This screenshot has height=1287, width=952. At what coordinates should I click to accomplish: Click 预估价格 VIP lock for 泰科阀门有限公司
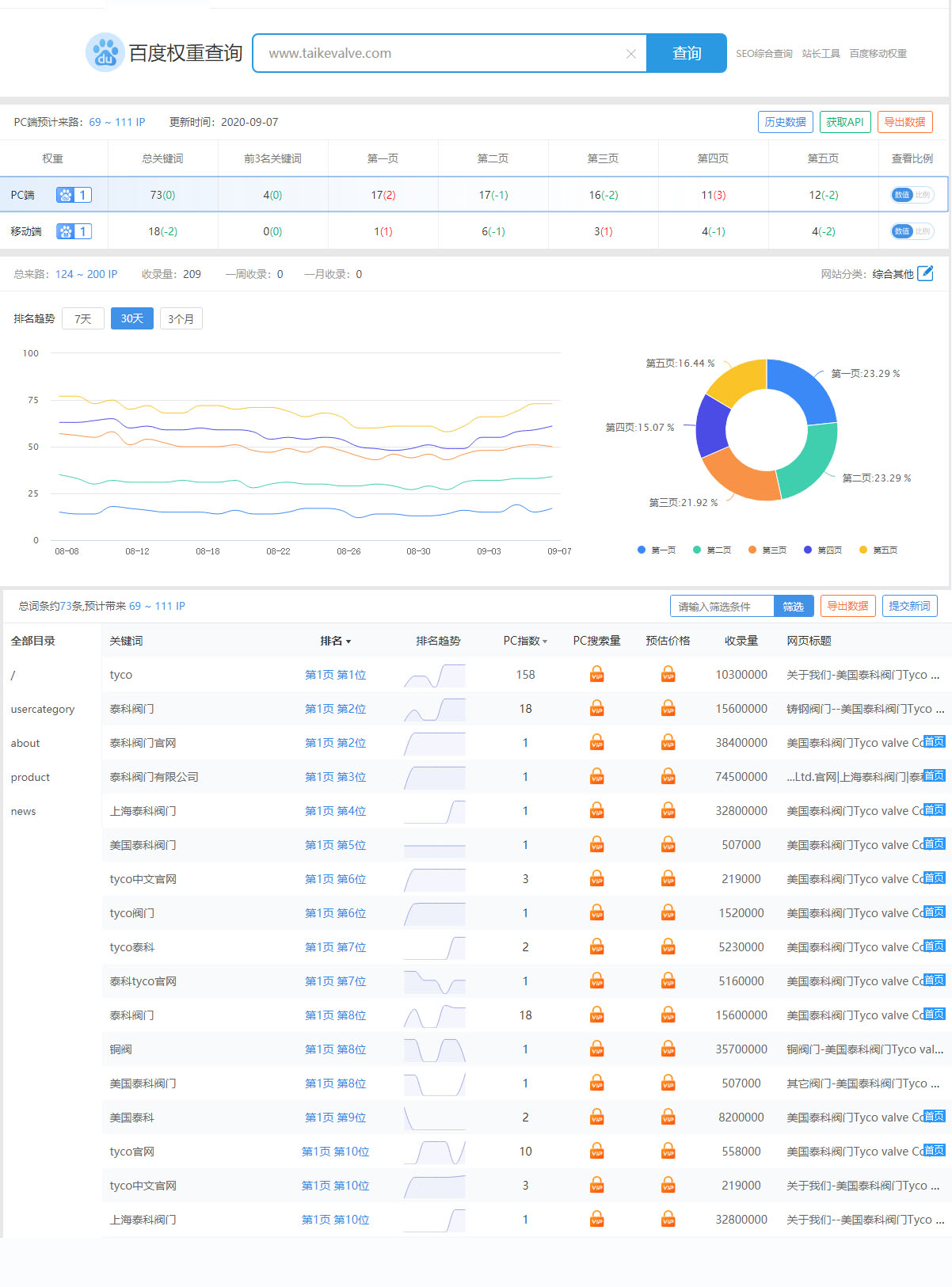(668, 776)
